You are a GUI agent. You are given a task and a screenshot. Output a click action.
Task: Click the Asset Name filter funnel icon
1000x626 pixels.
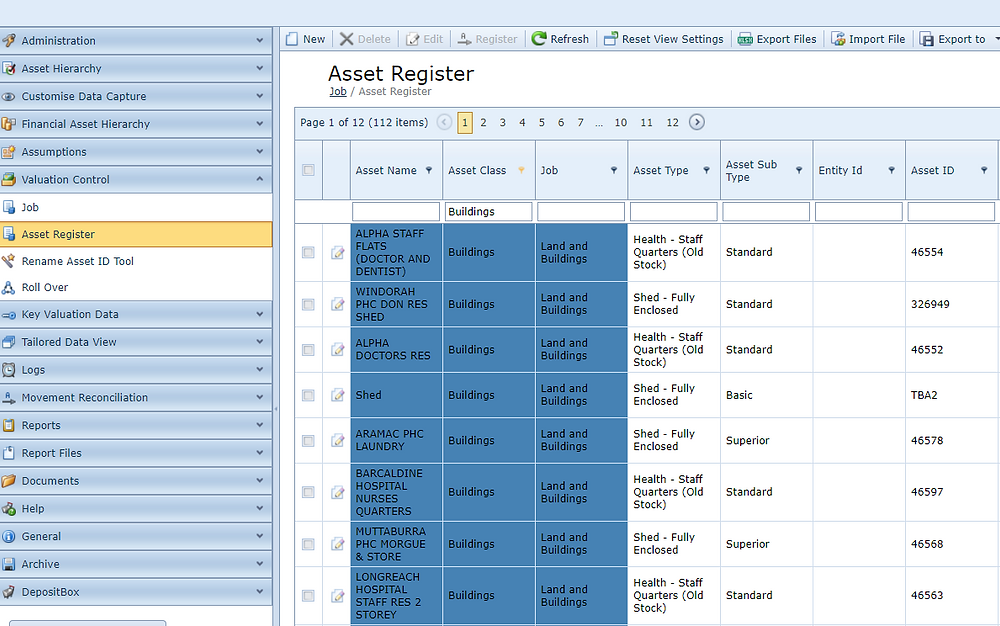[x=429, y=170]
